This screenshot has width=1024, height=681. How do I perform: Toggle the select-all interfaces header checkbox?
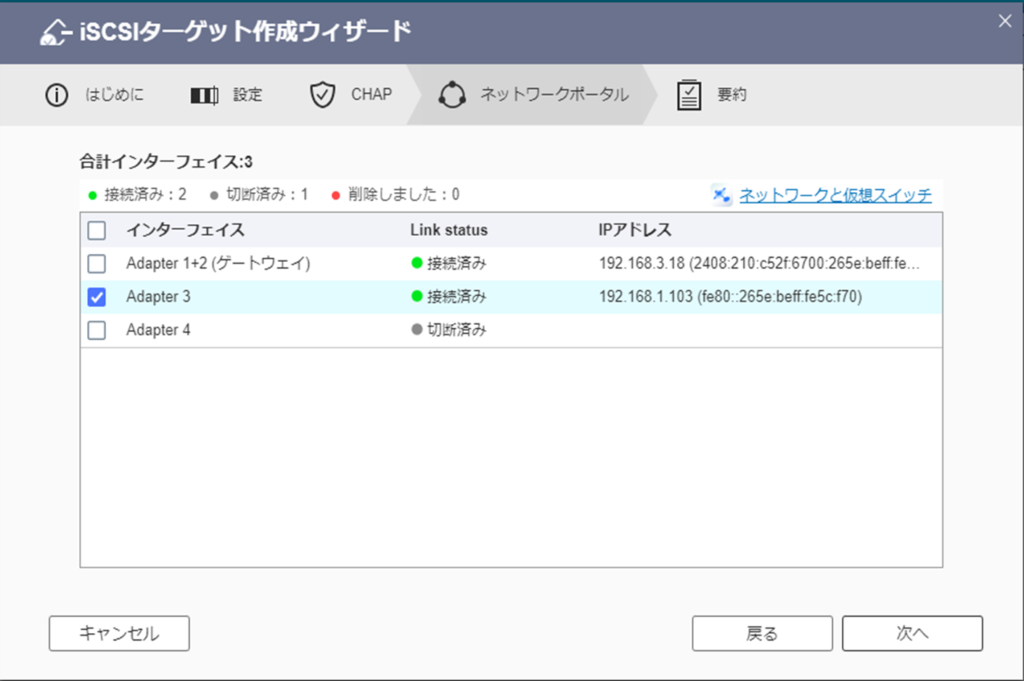pyautogui.click(x=97, y=230)
